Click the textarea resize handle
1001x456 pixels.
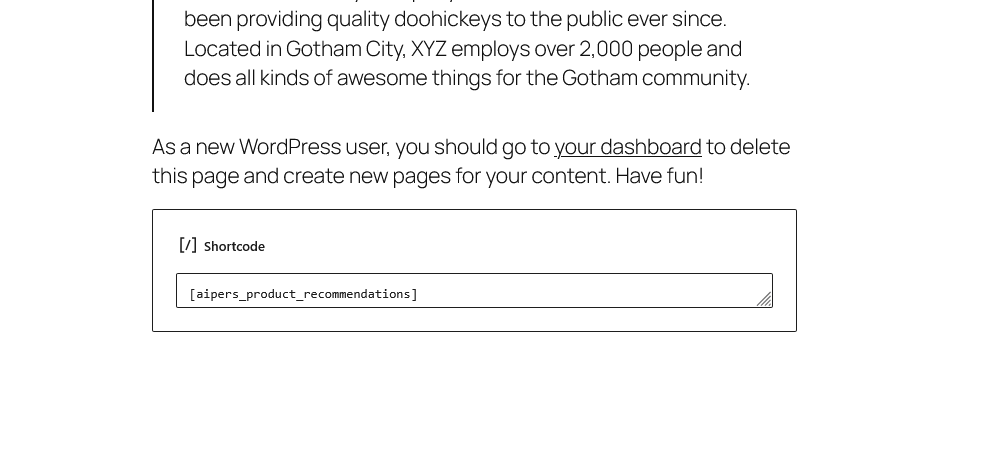click(764, 299)
